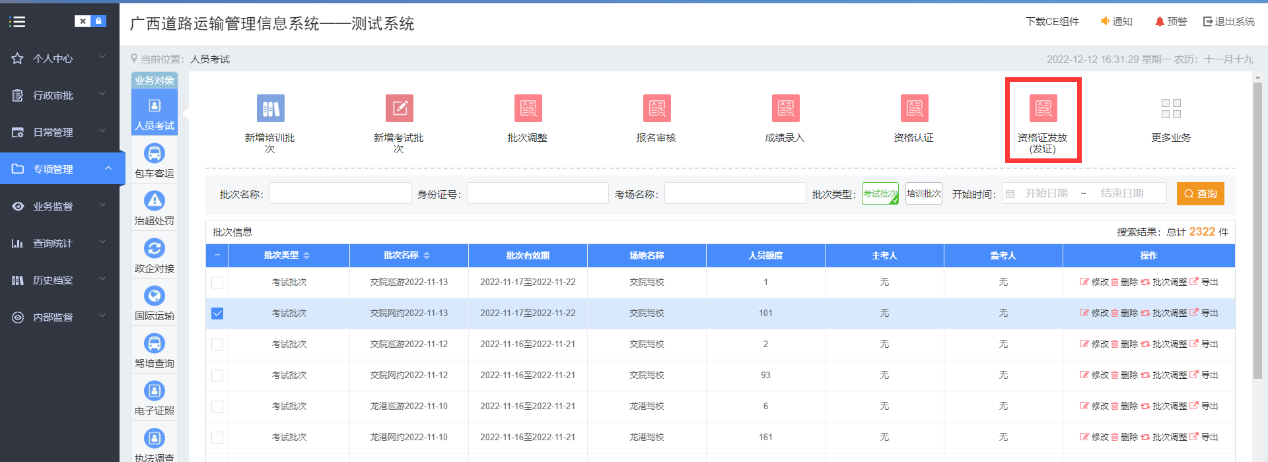Open the 业务监管 menu item
1268x462 pixels.
tap(60, 206)
